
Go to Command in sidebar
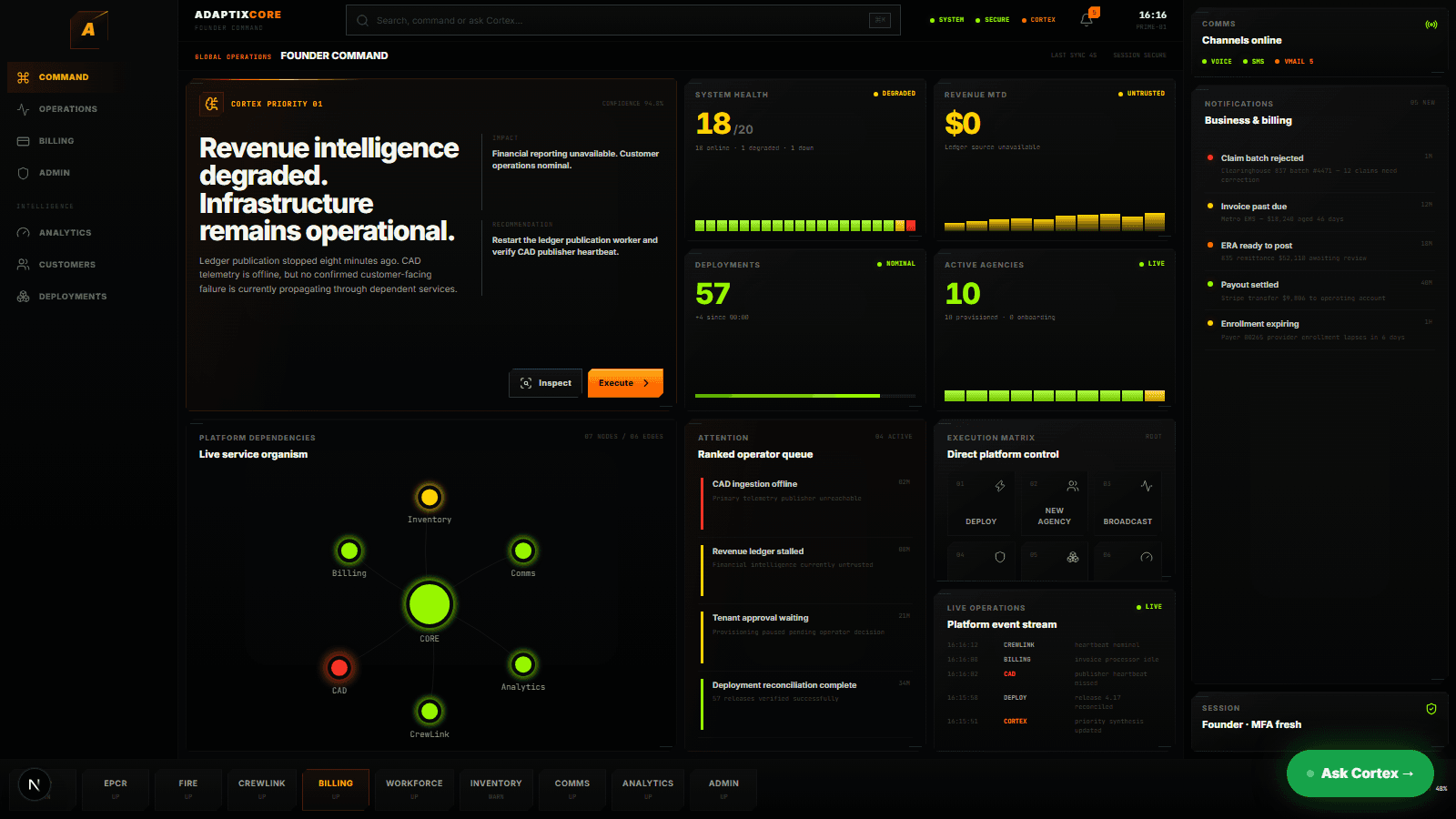point(60,77)
